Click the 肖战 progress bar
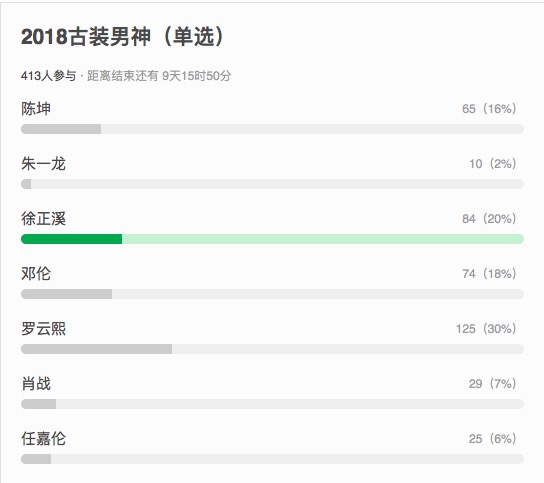 tap(272, 404)
